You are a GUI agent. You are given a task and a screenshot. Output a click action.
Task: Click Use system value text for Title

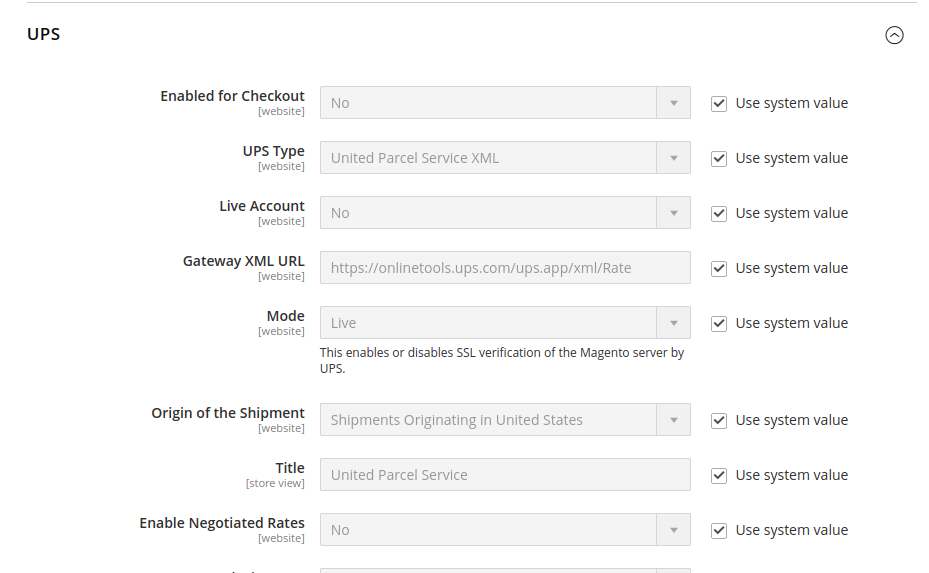pos(792,475)
